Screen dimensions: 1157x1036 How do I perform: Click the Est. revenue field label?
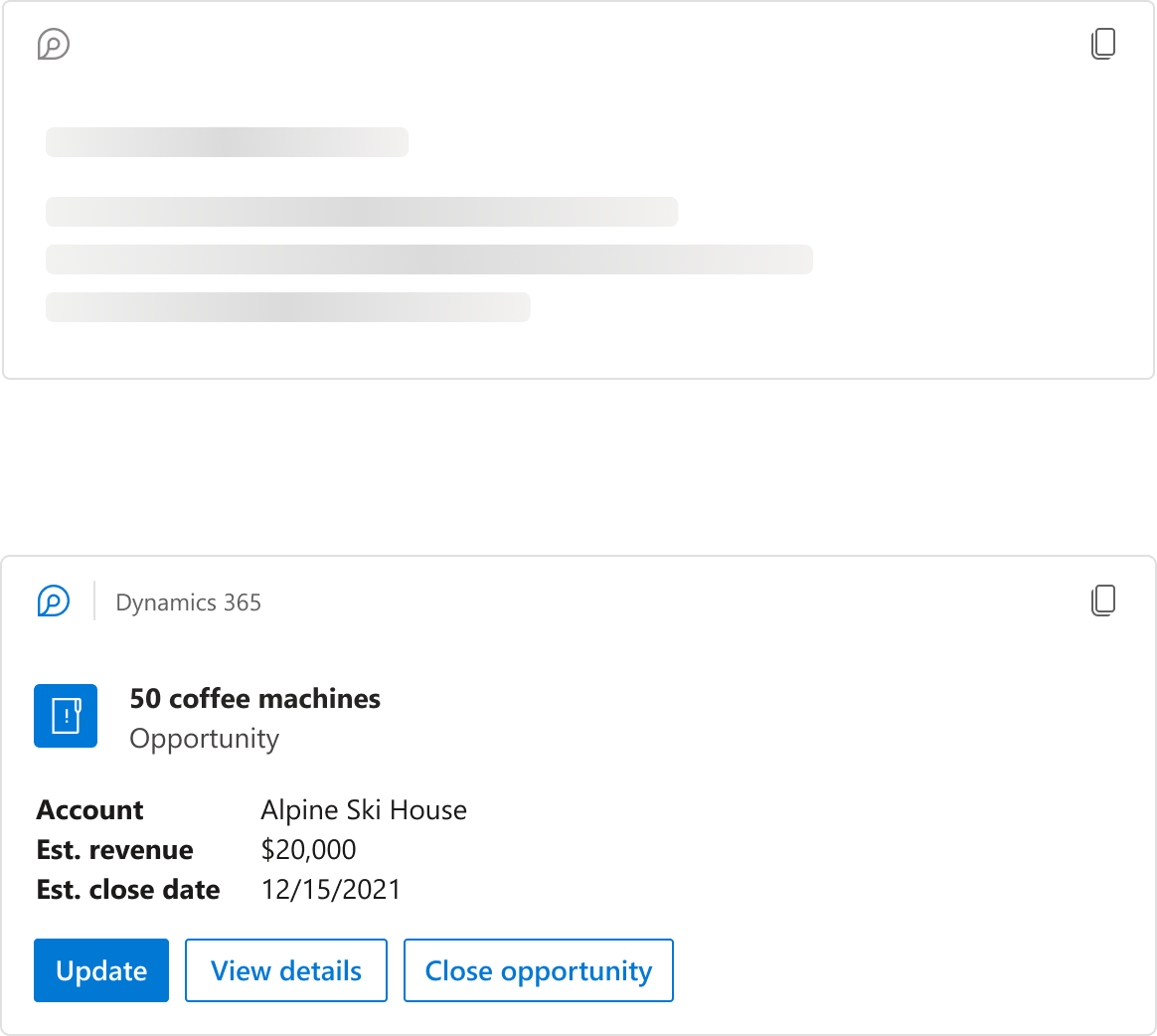115,850
